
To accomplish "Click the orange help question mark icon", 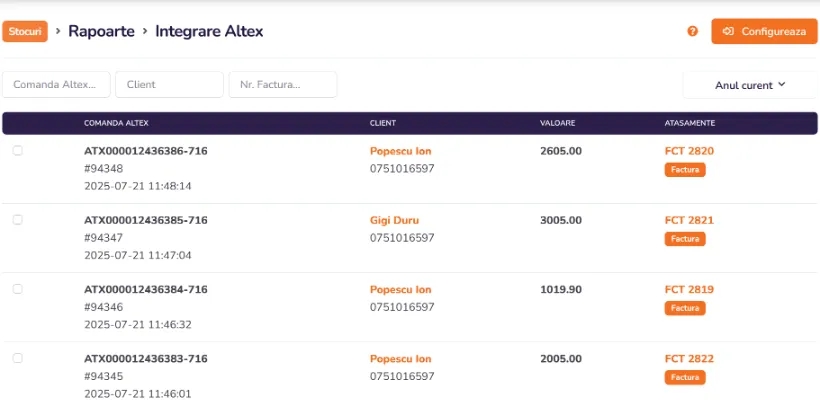I will [x=692, y=31].
